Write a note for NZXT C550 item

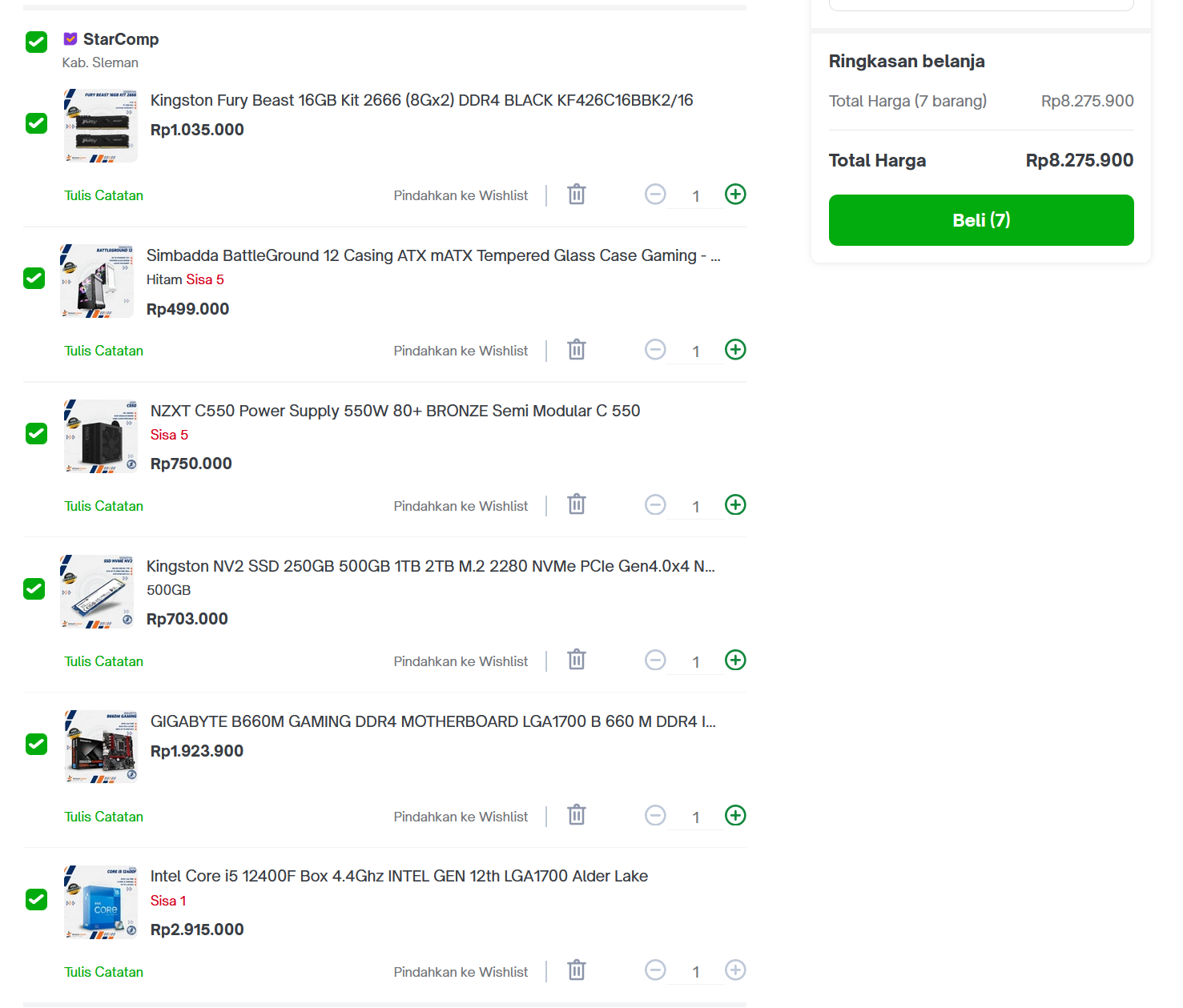tap(103, 506)
